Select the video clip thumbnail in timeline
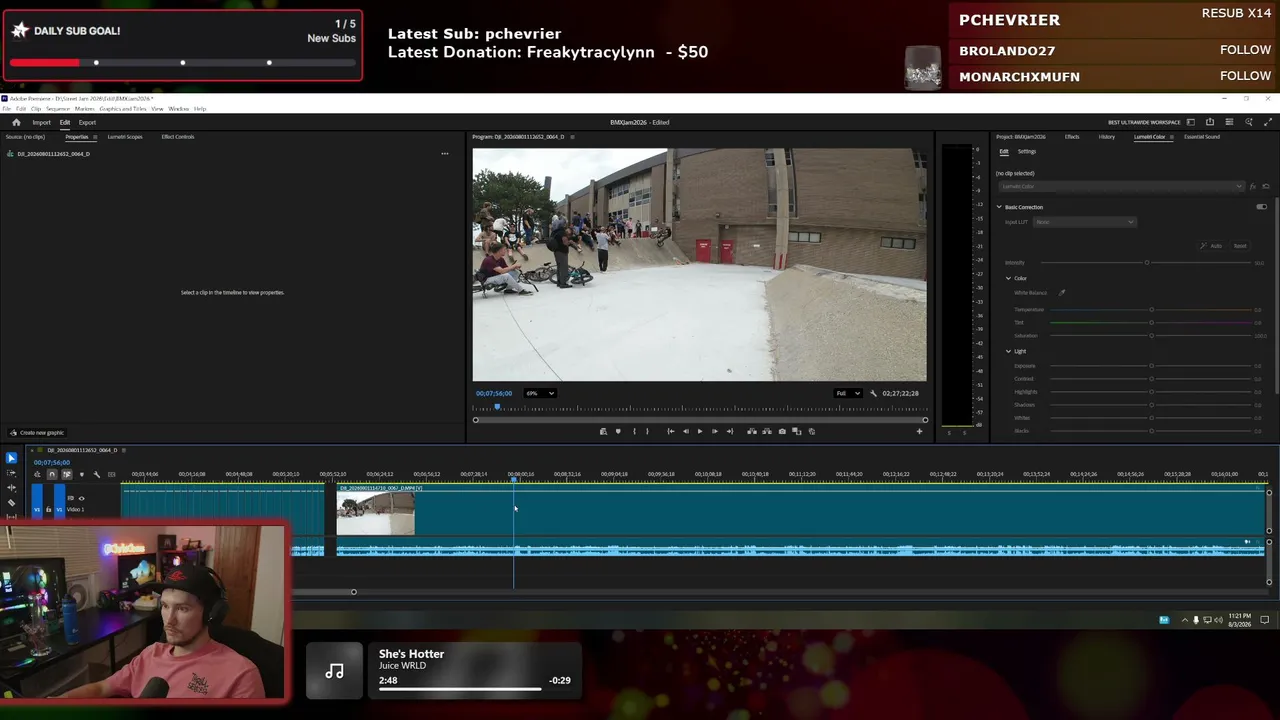 coord(376,514)
